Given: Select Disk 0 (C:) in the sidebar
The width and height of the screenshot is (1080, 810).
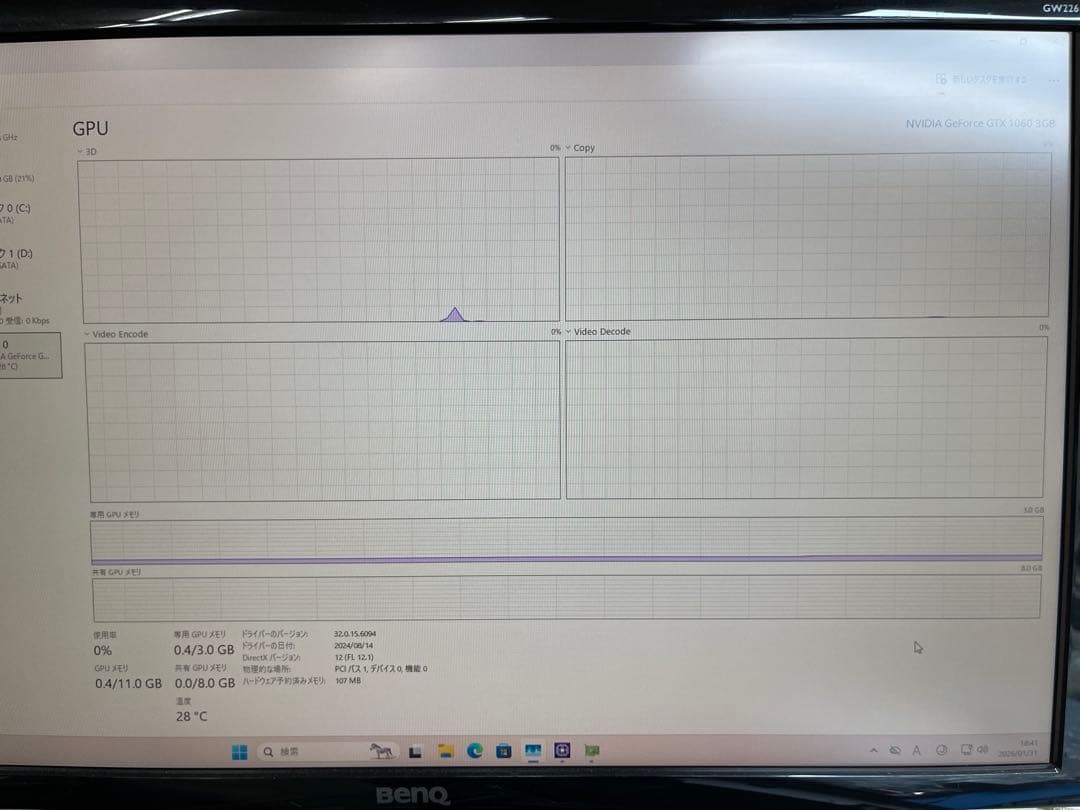Looking at the screenshot, I should tap(22, 213).
